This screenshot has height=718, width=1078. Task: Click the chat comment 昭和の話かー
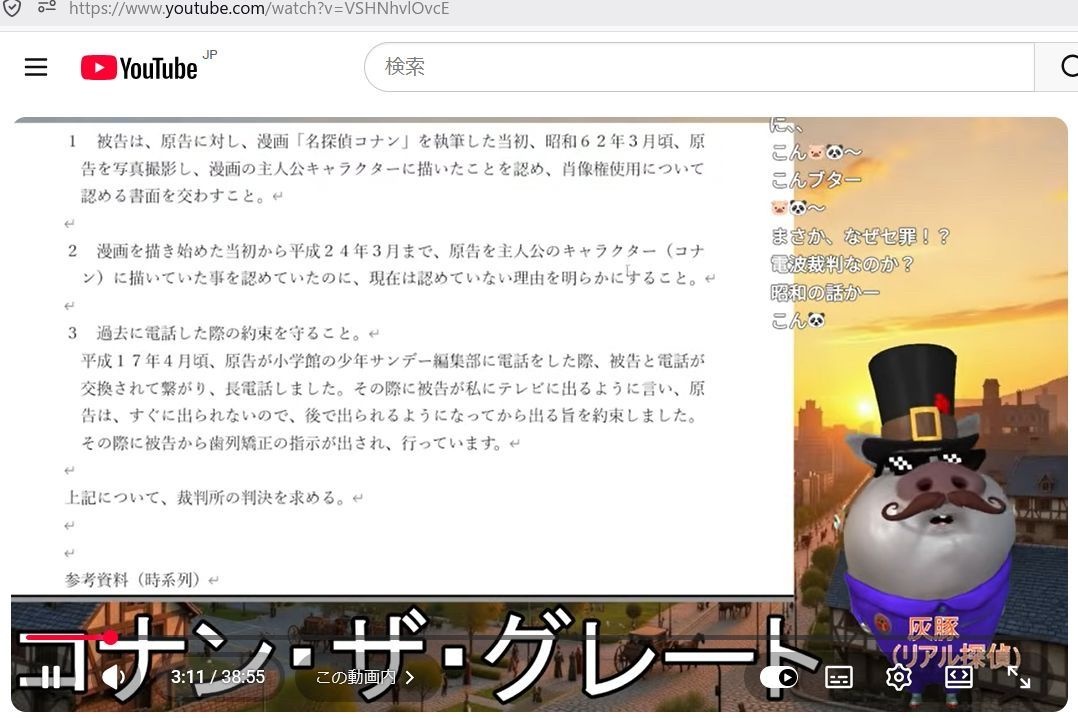coord(824,293)
